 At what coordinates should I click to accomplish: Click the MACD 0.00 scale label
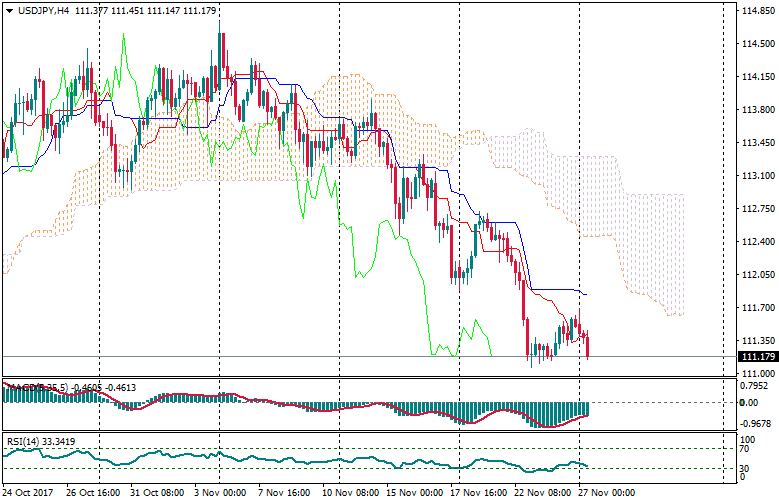click(x=749, y=402)
